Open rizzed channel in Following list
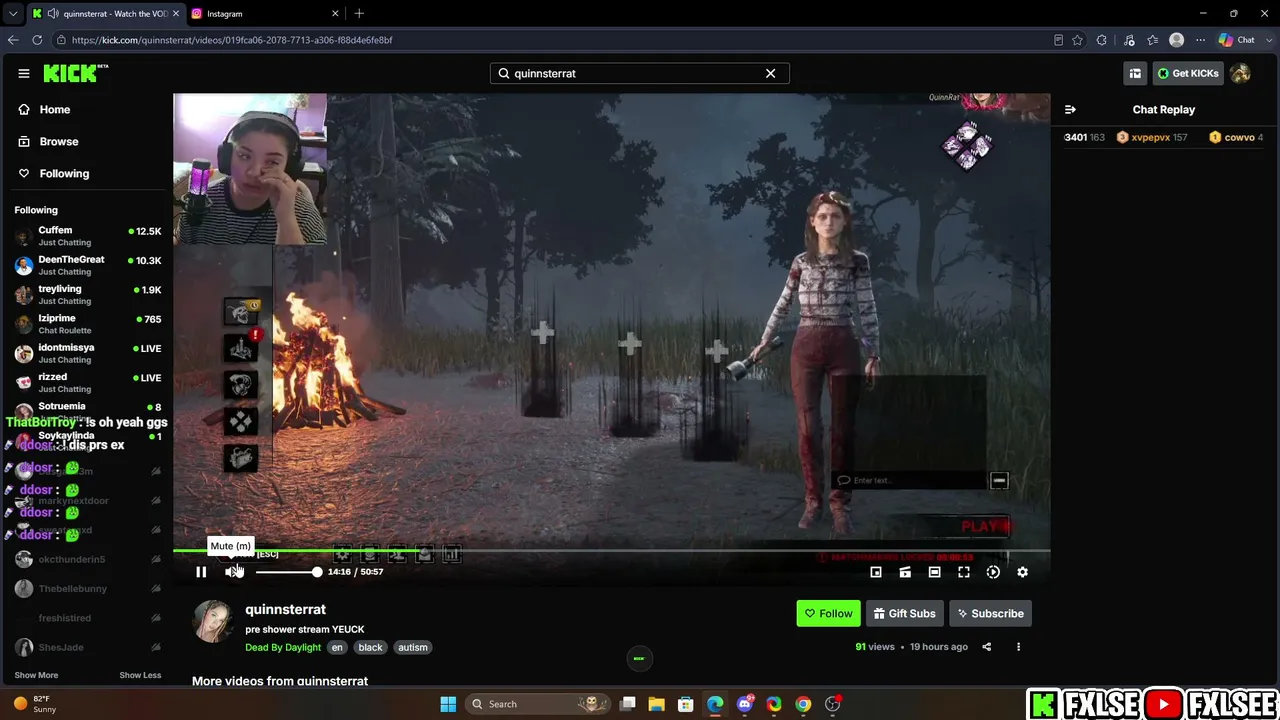1280x720 pixels. tap(88, 383)
